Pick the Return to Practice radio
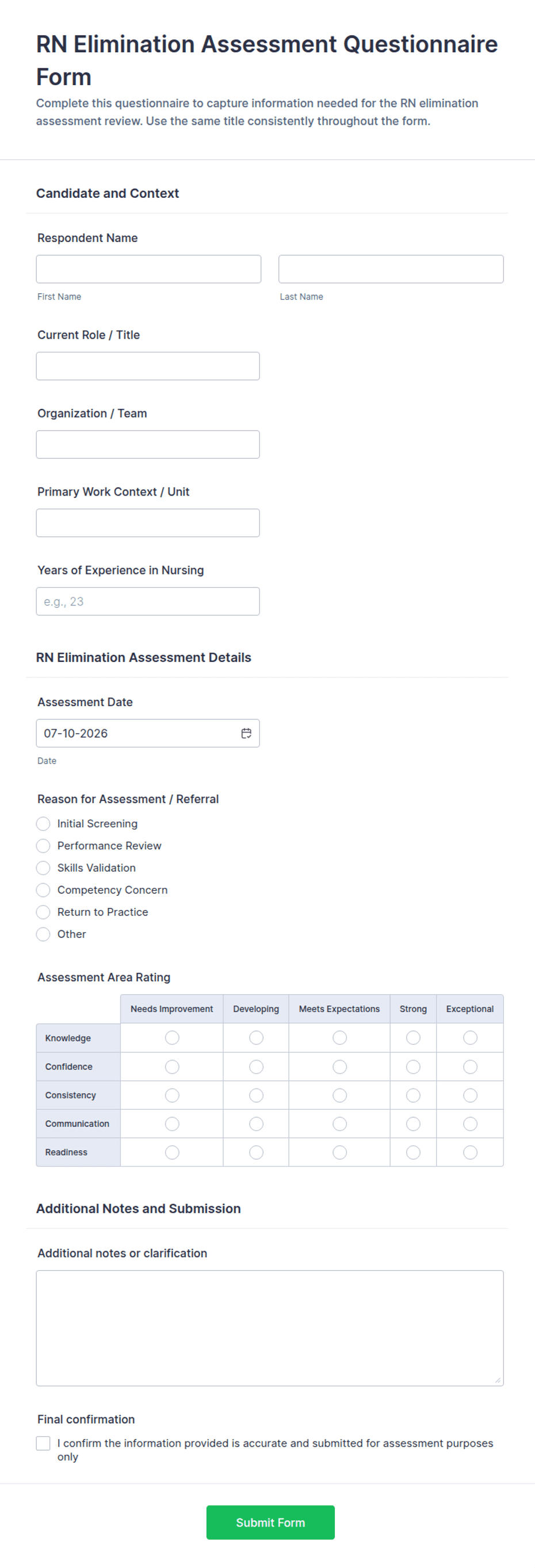This screenshot has height=1568, width=535. (43, 912)
